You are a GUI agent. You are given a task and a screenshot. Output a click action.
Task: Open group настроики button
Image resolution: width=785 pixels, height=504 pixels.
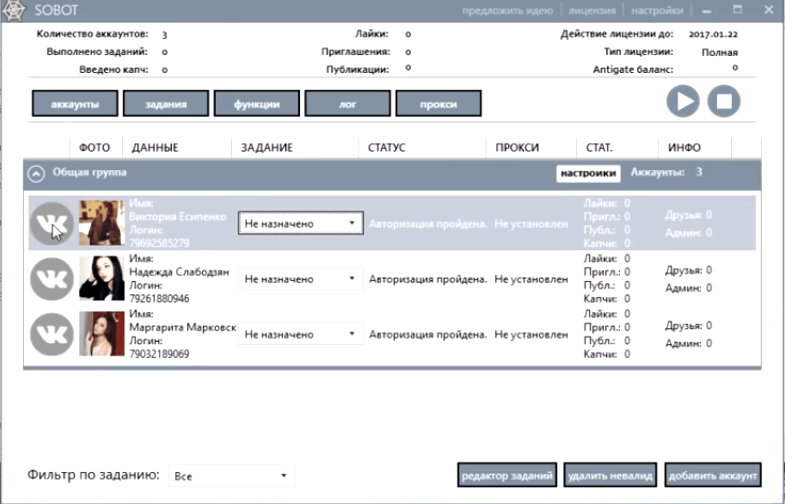pyautogui.click(x=588, y=173)
